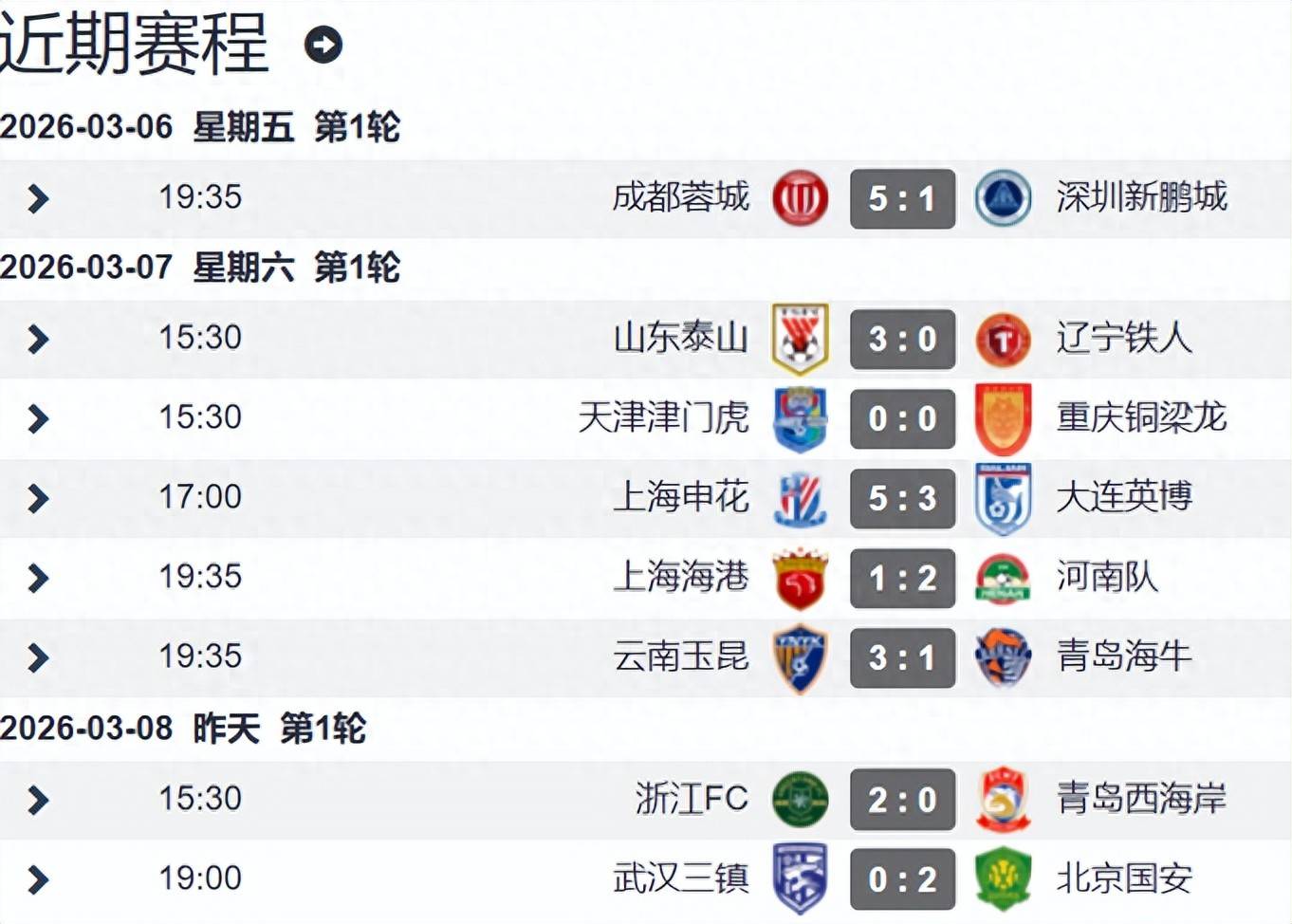Click the 青岛海牛 team logo

click(x=1003, y=656)
